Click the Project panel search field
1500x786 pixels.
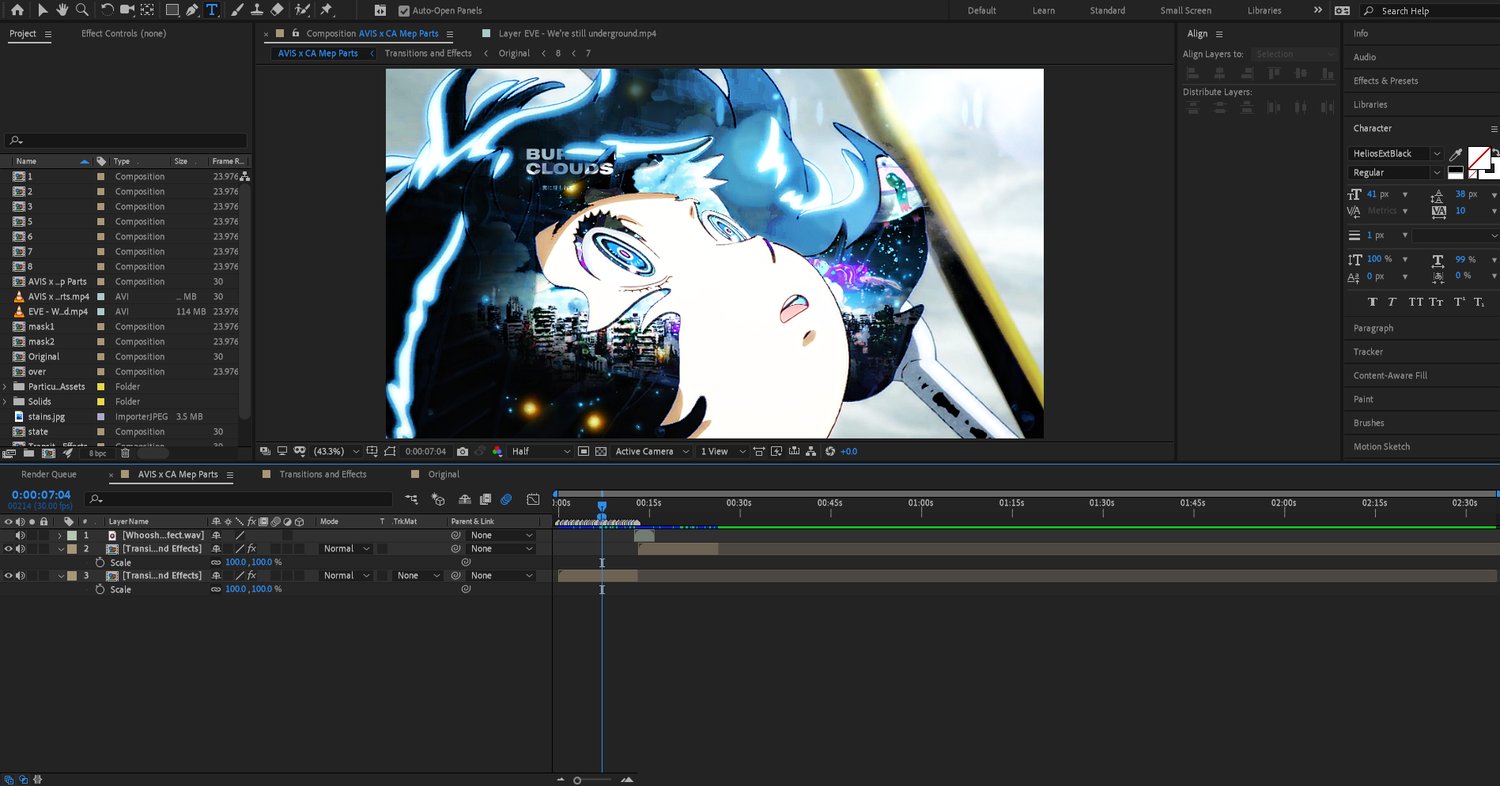(x=125, y=141)
